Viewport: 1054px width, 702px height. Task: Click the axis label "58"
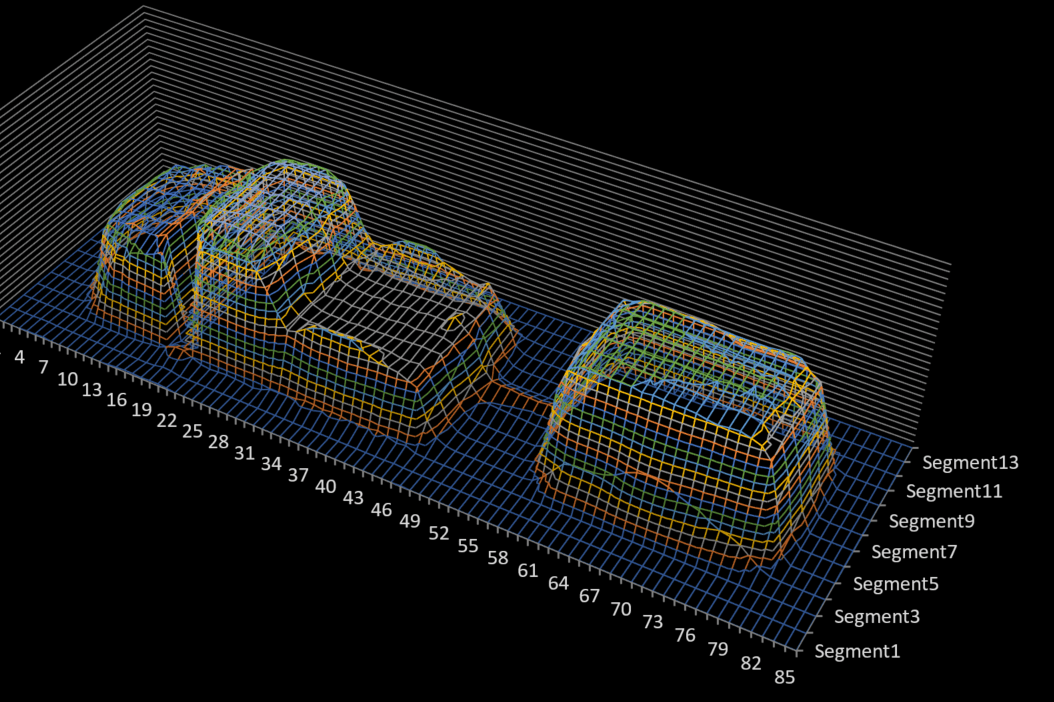pyautogui.click(x=497, y=557)
